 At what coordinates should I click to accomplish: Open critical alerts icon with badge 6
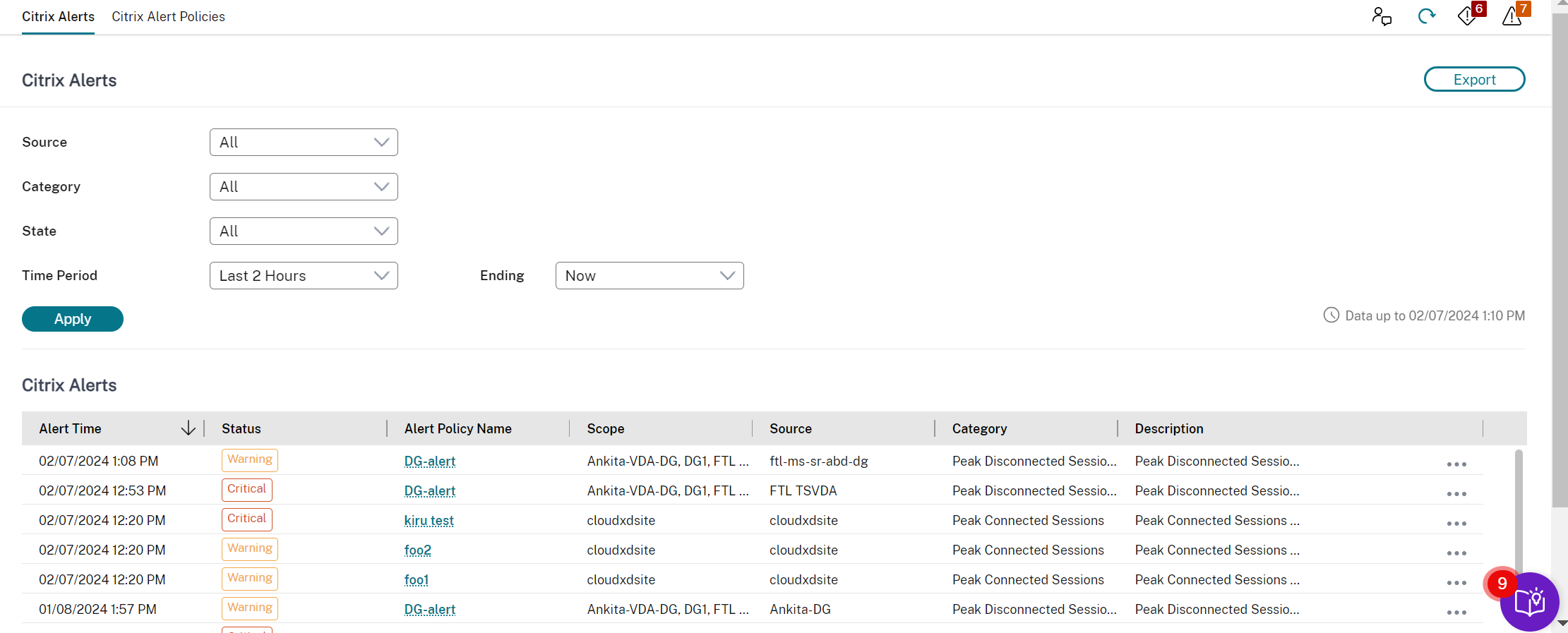pos(1468,16)
